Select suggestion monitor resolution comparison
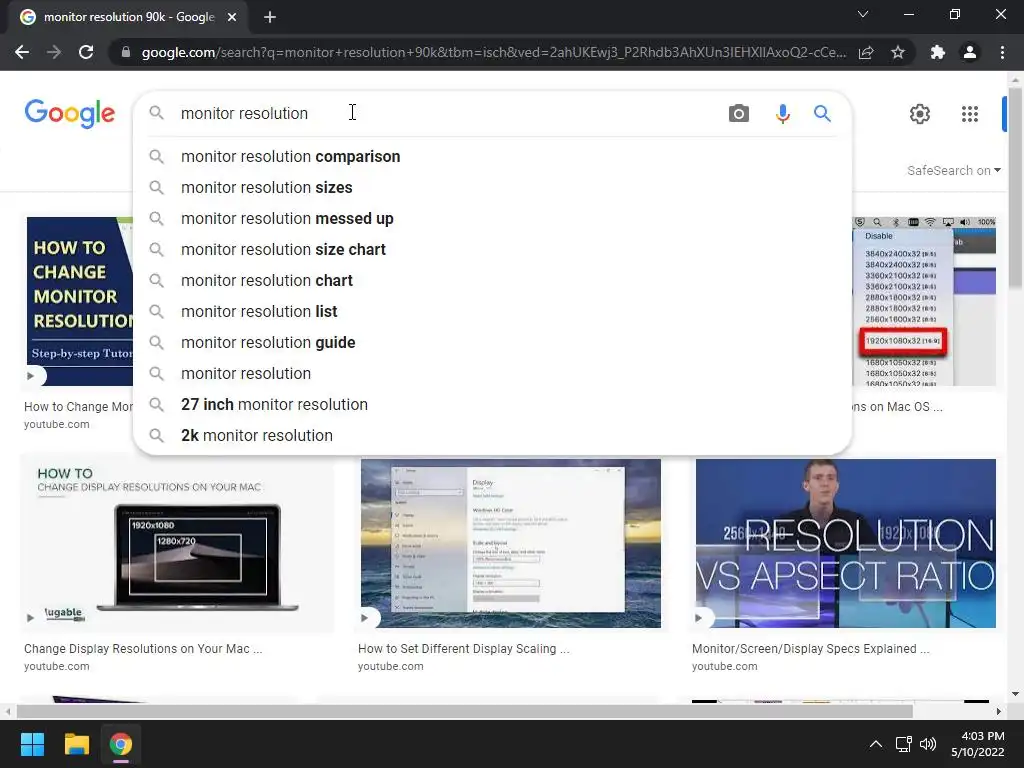Screen dimensions: 1024x768 pyautogui.click(x=492, y=157)
